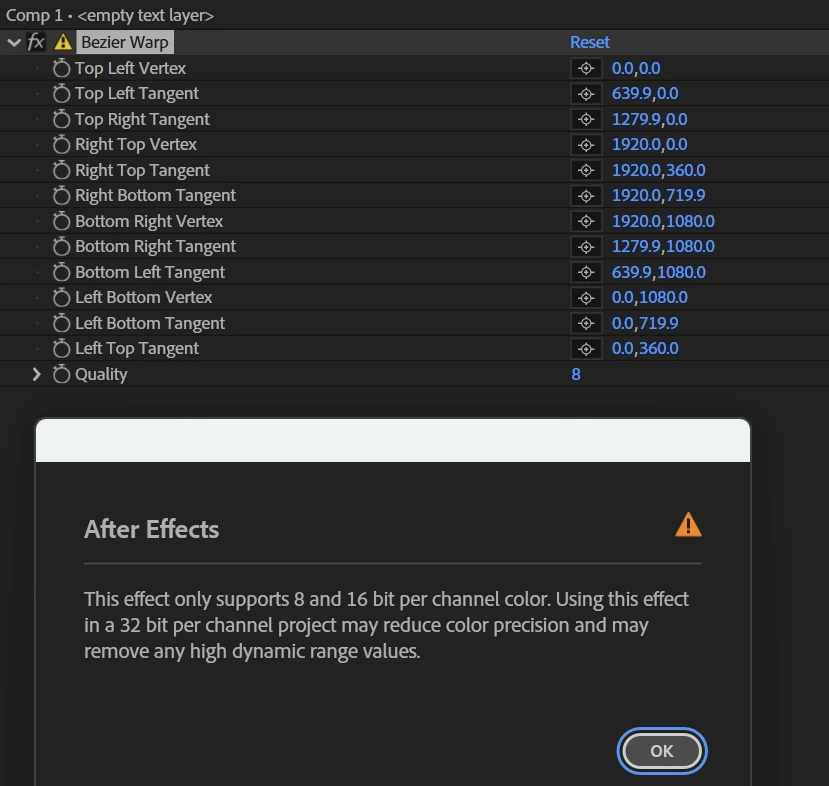Viewport: 829px width, 786px height.
Task: Toggle stopwatch for Right Bottom Tangent
Action: [x=61, y=195]
